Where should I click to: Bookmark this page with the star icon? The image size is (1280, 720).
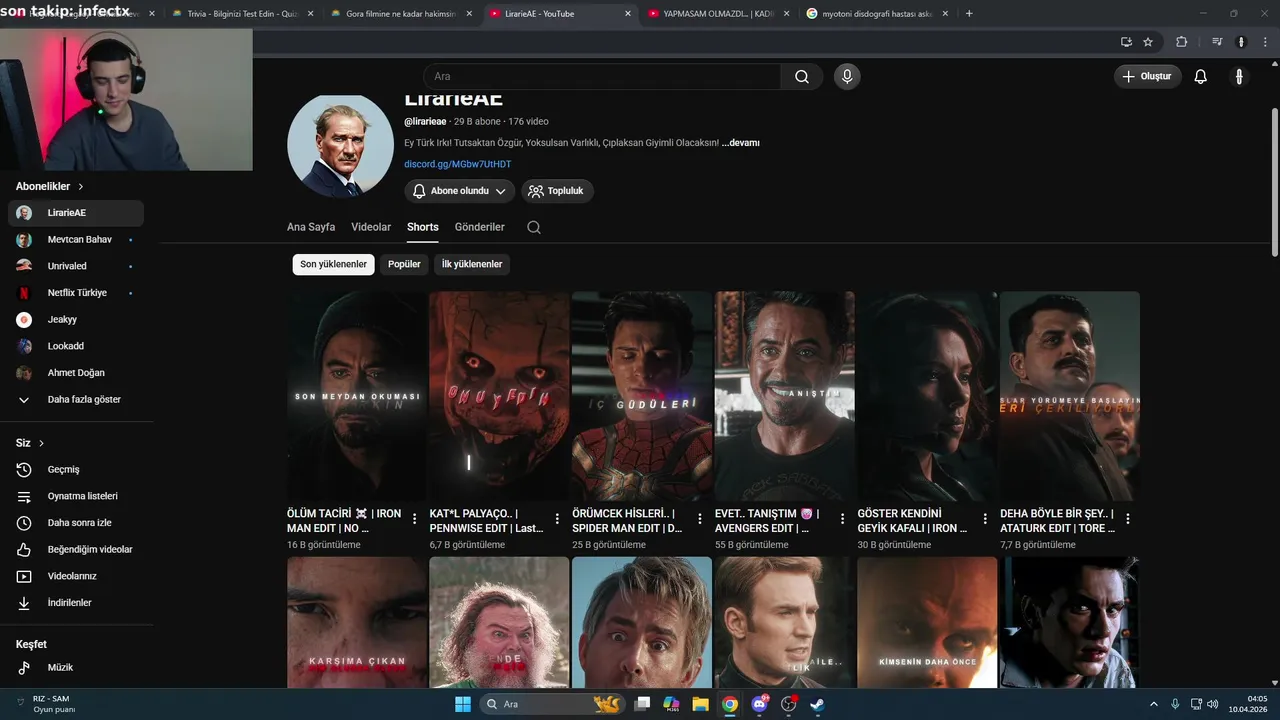click(1148, 42)
